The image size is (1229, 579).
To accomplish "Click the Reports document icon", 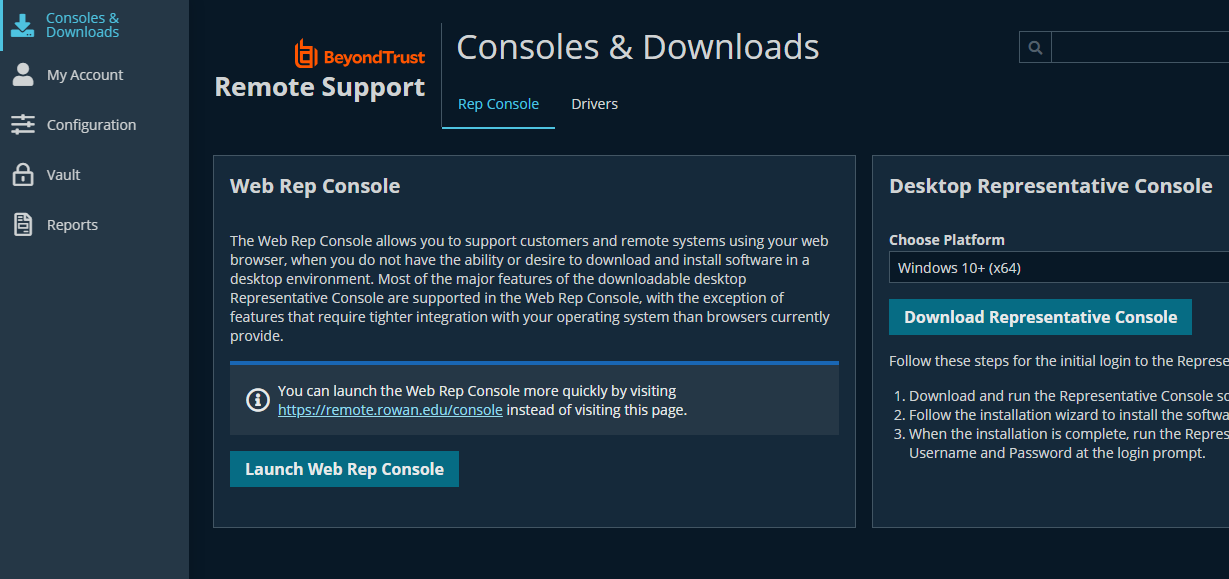I will click(x=22, y=225).
